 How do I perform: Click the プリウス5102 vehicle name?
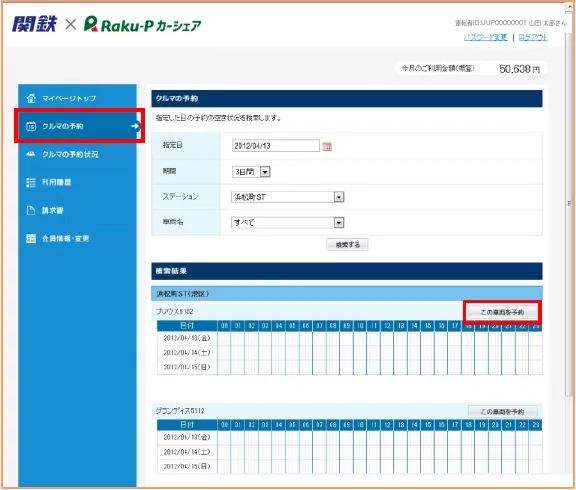coord(174,311)
